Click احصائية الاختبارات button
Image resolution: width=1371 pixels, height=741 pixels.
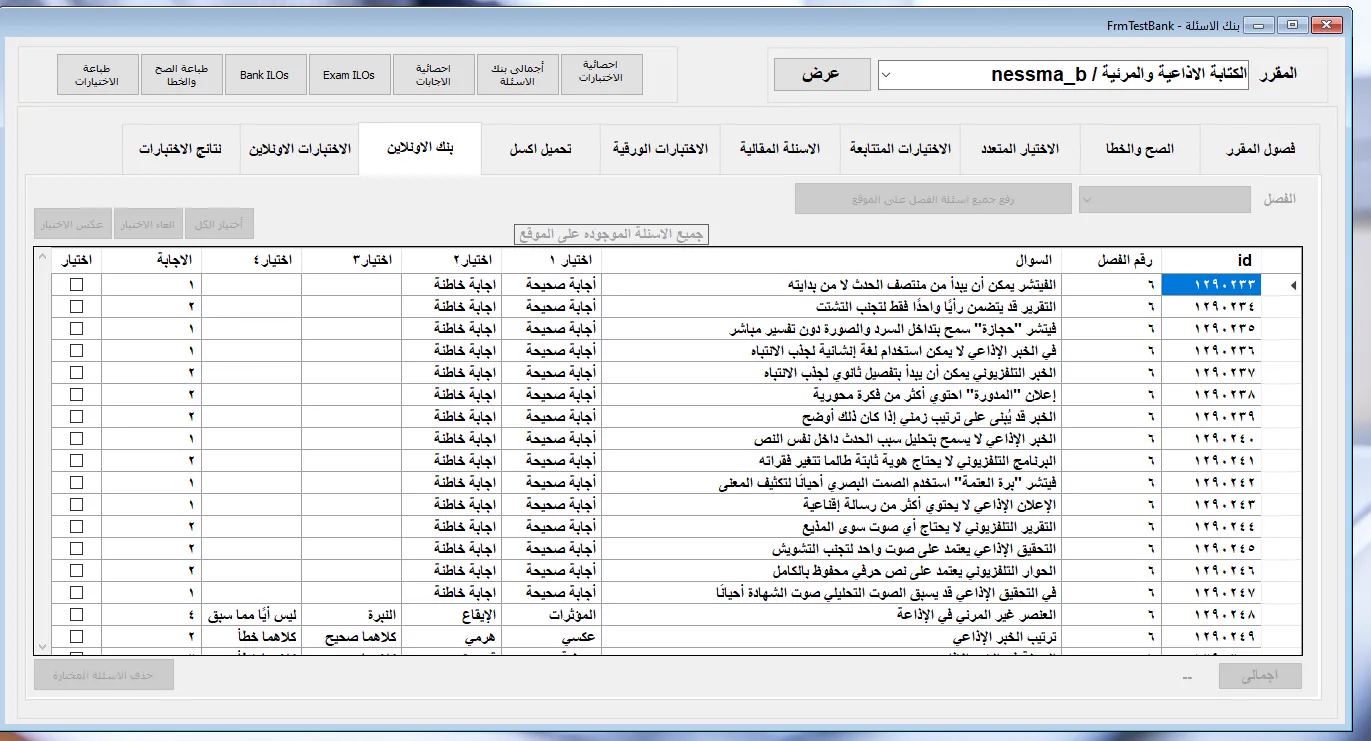coord(601,74)
